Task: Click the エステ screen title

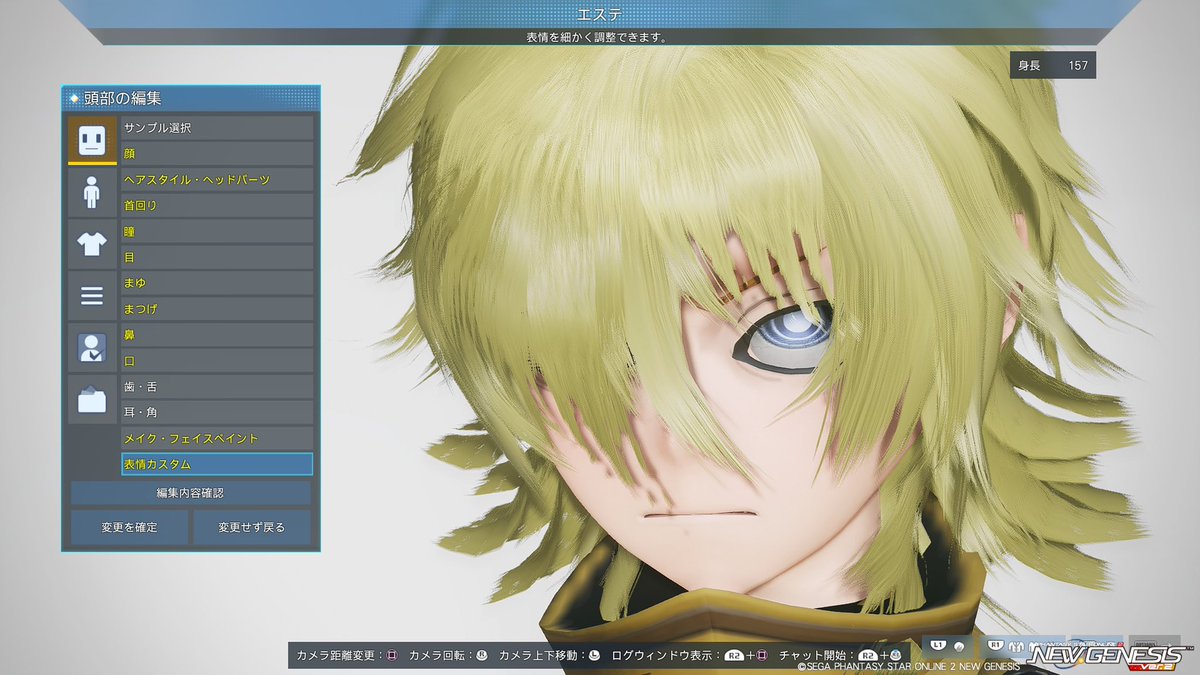Action: 600,13
